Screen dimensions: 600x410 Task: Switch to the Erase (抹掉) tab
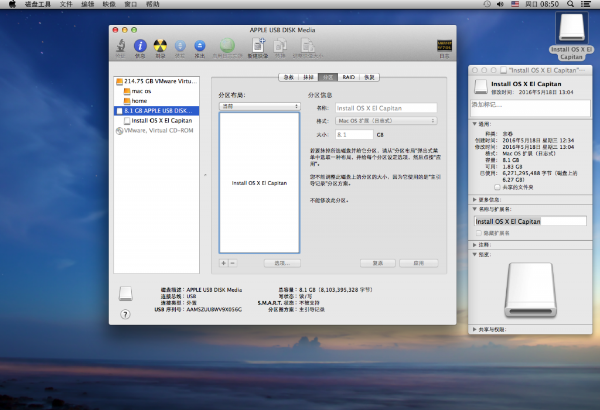pos(308,77)
